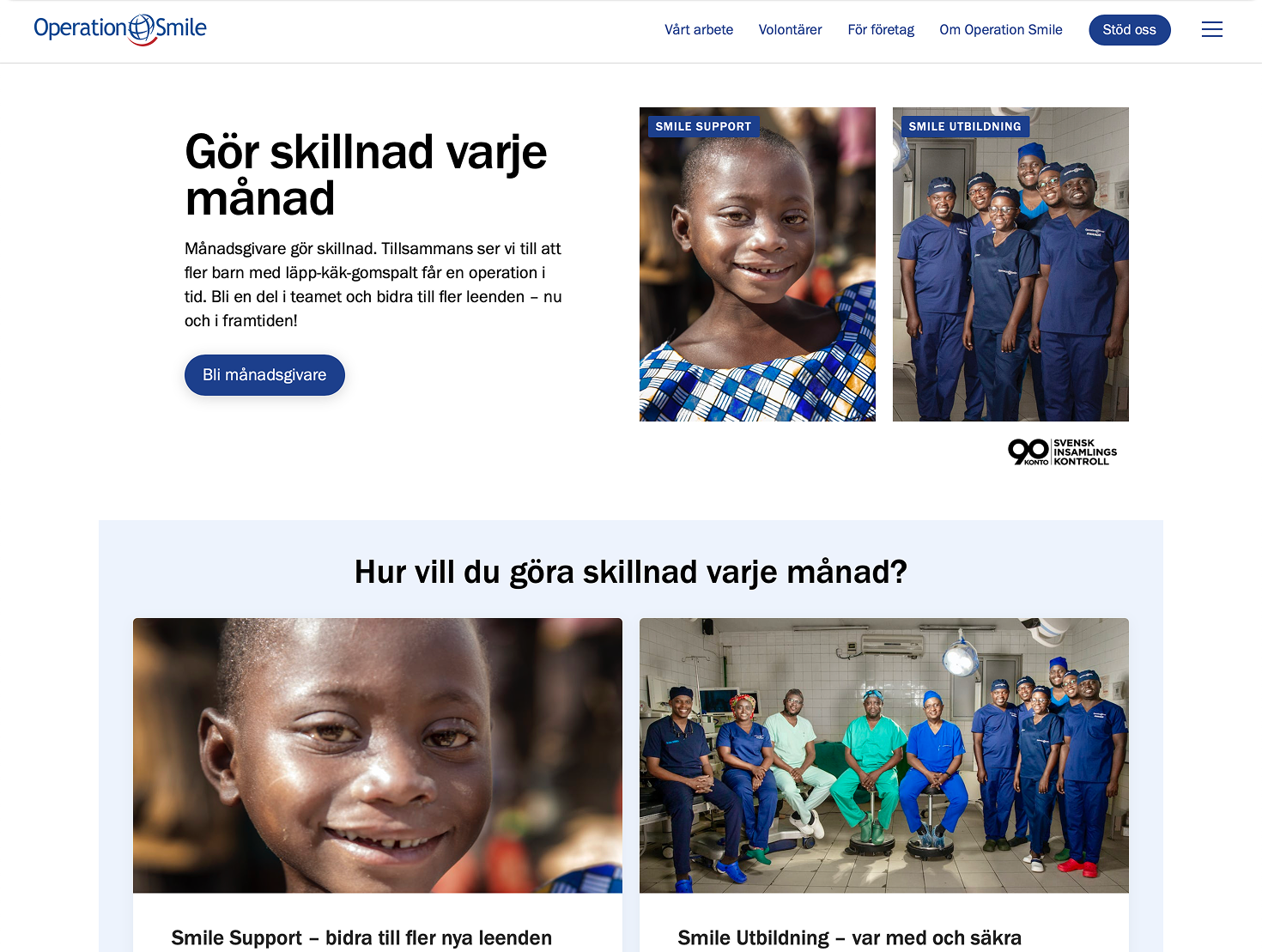Open the medical team card photo
Viewport: 1262px width, 952px height.
coord(884,755)
